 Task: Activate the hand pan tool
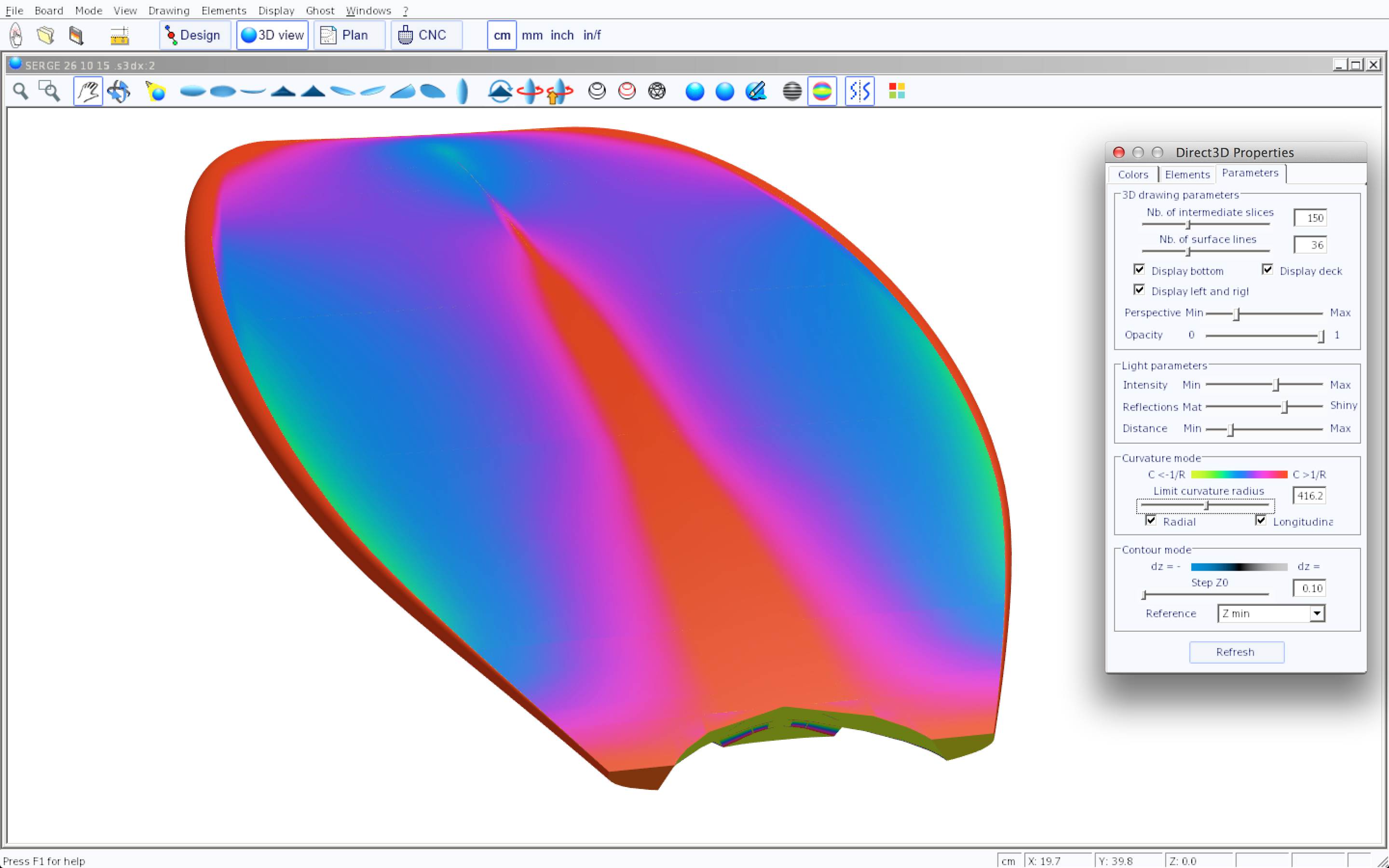tap(88, 91)
